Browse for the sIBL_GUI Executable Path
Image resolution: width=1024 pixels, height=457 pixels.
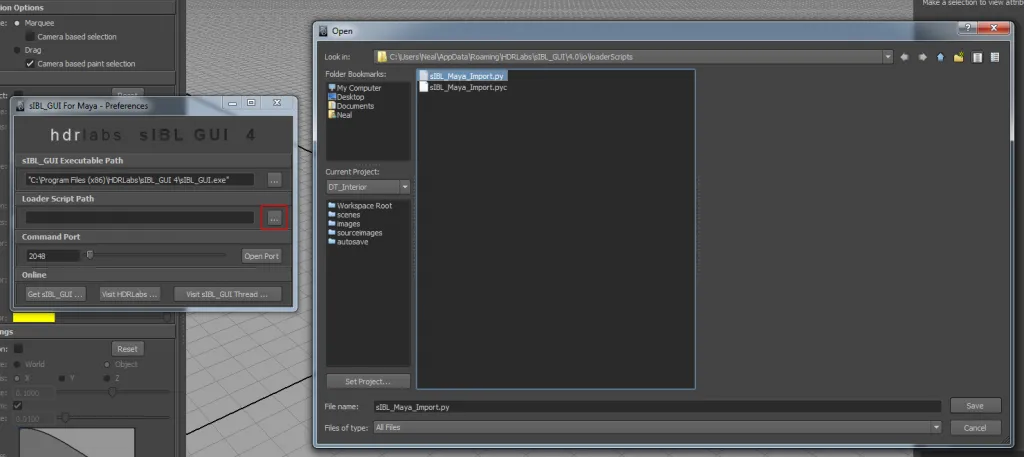274,180
